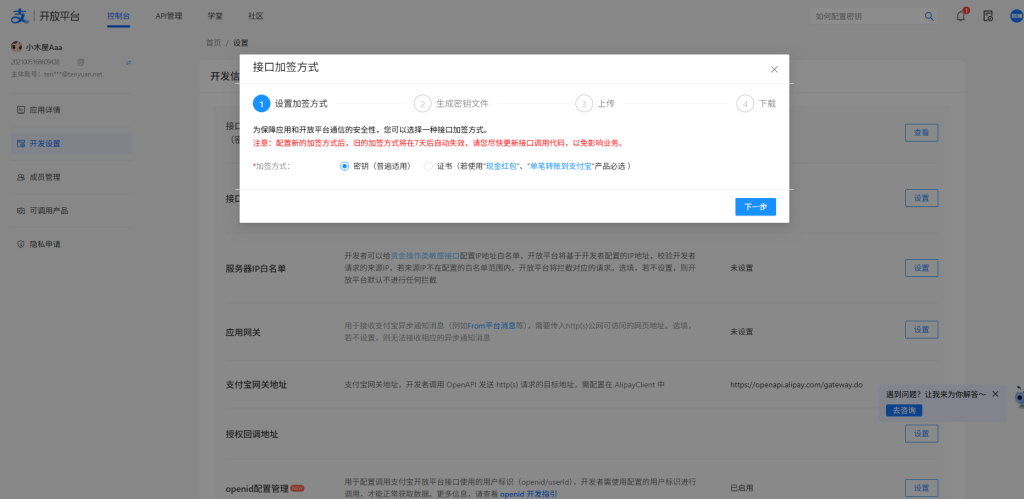
Task: Click the magnifier search icon
Action: click(x=929, y=16)
